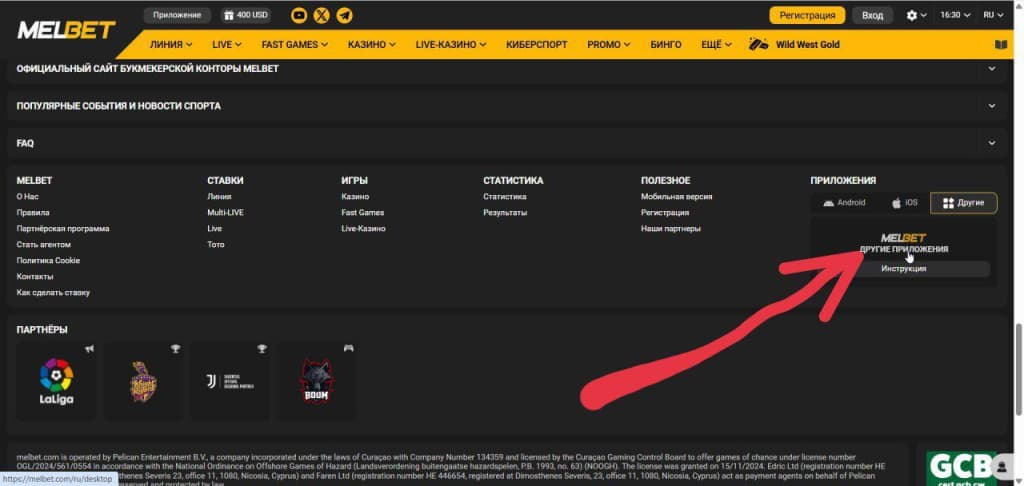This screenshot has width=1024, height=486.
Task: Click the page vertical scrollbar
Action: [1019, 369]
